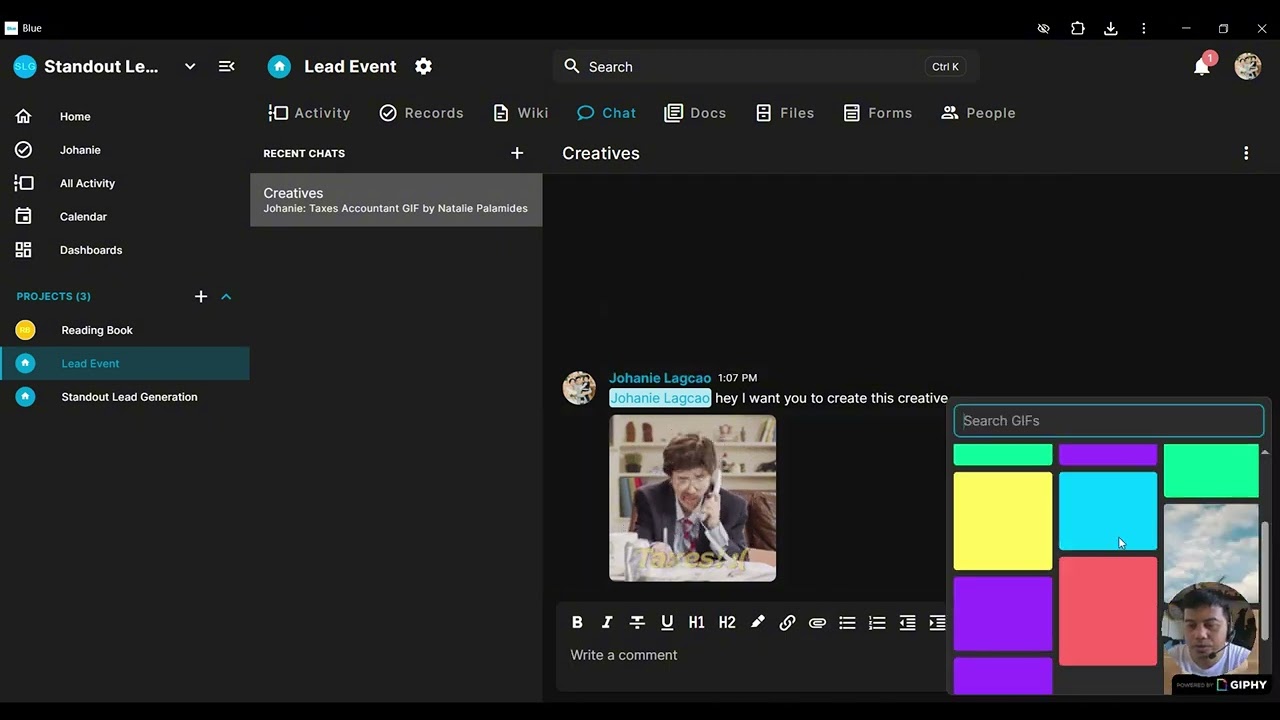Attach a file with paperclip icon
The height and width of the screenshot is (720, 1280).
coord(817,622)
